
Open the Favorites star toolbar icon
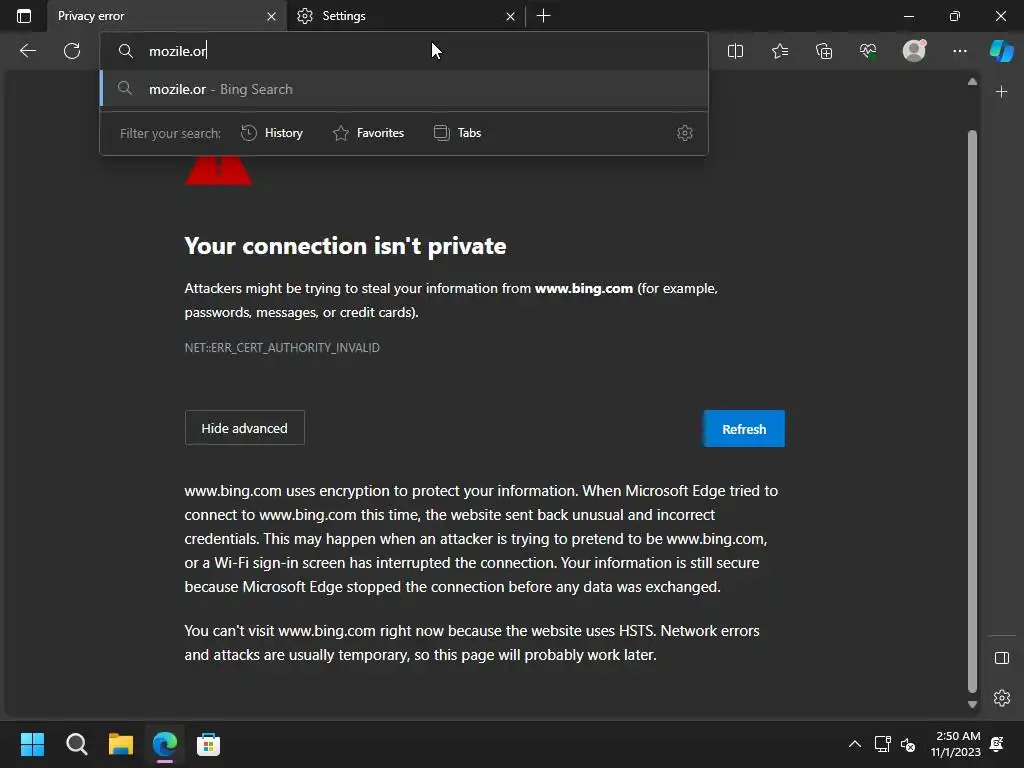pos(780,51)
